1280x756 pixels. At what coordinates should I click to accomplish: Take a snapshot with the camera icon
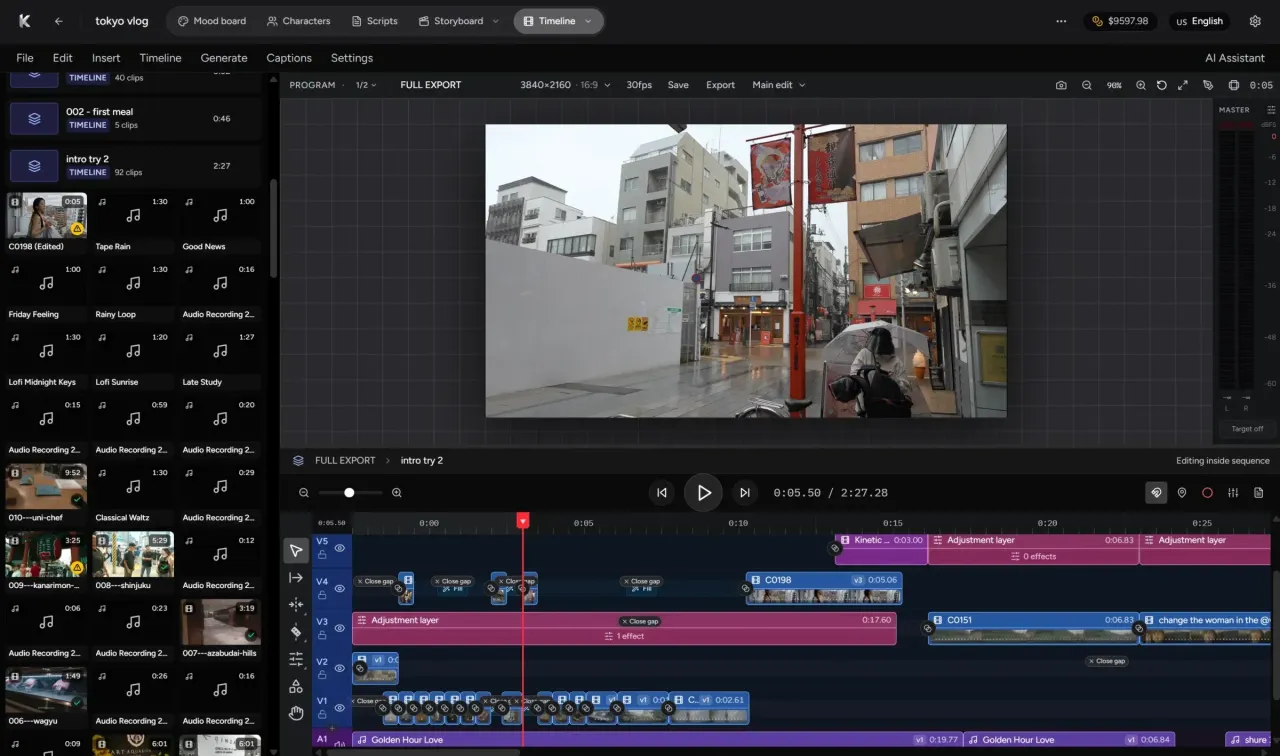click(1061, 85)
